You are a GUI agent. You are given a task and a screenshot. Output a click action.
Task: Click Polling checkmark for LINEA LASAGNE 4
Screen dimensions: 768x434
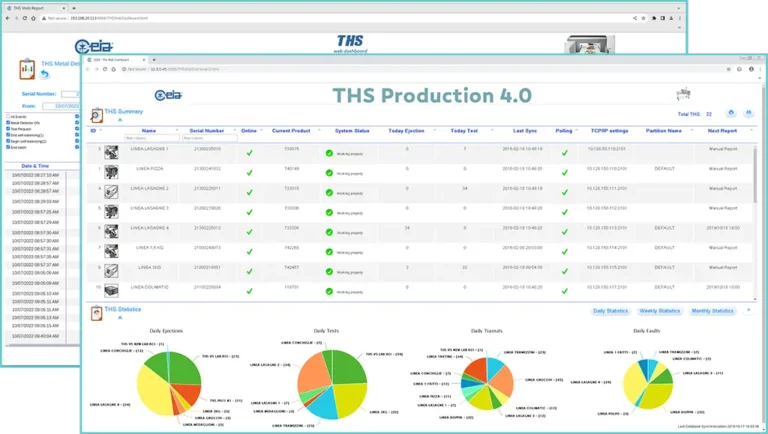tap(565, 232)
